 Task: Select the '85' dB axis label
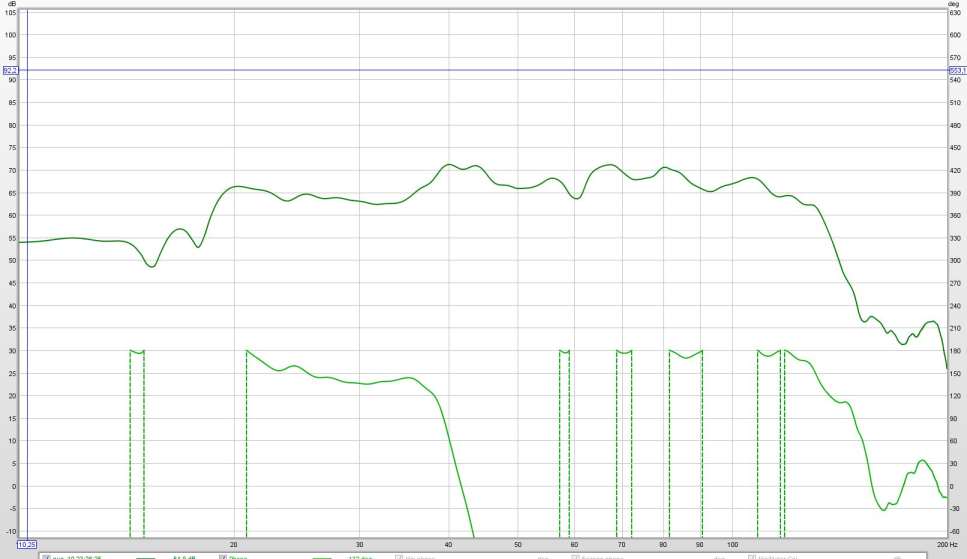pyautogui.click(x=12, y=102)
